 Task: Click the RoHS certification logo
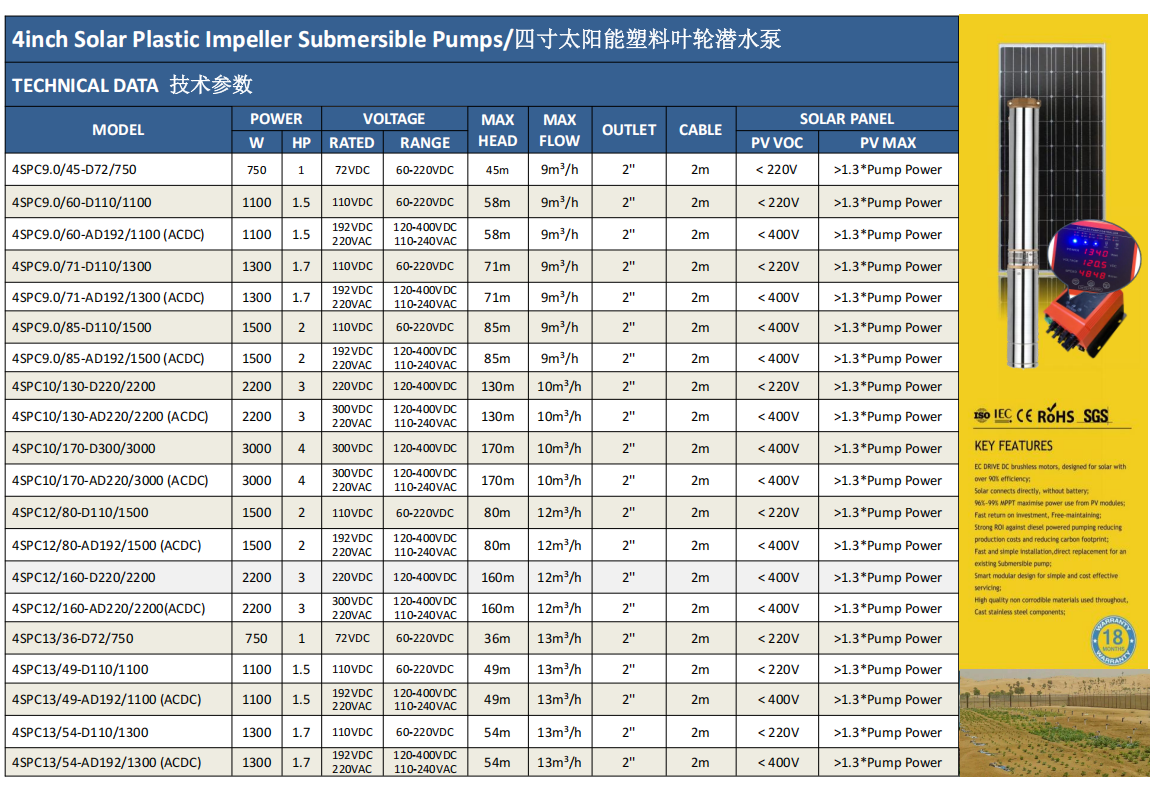(1056, 415)
